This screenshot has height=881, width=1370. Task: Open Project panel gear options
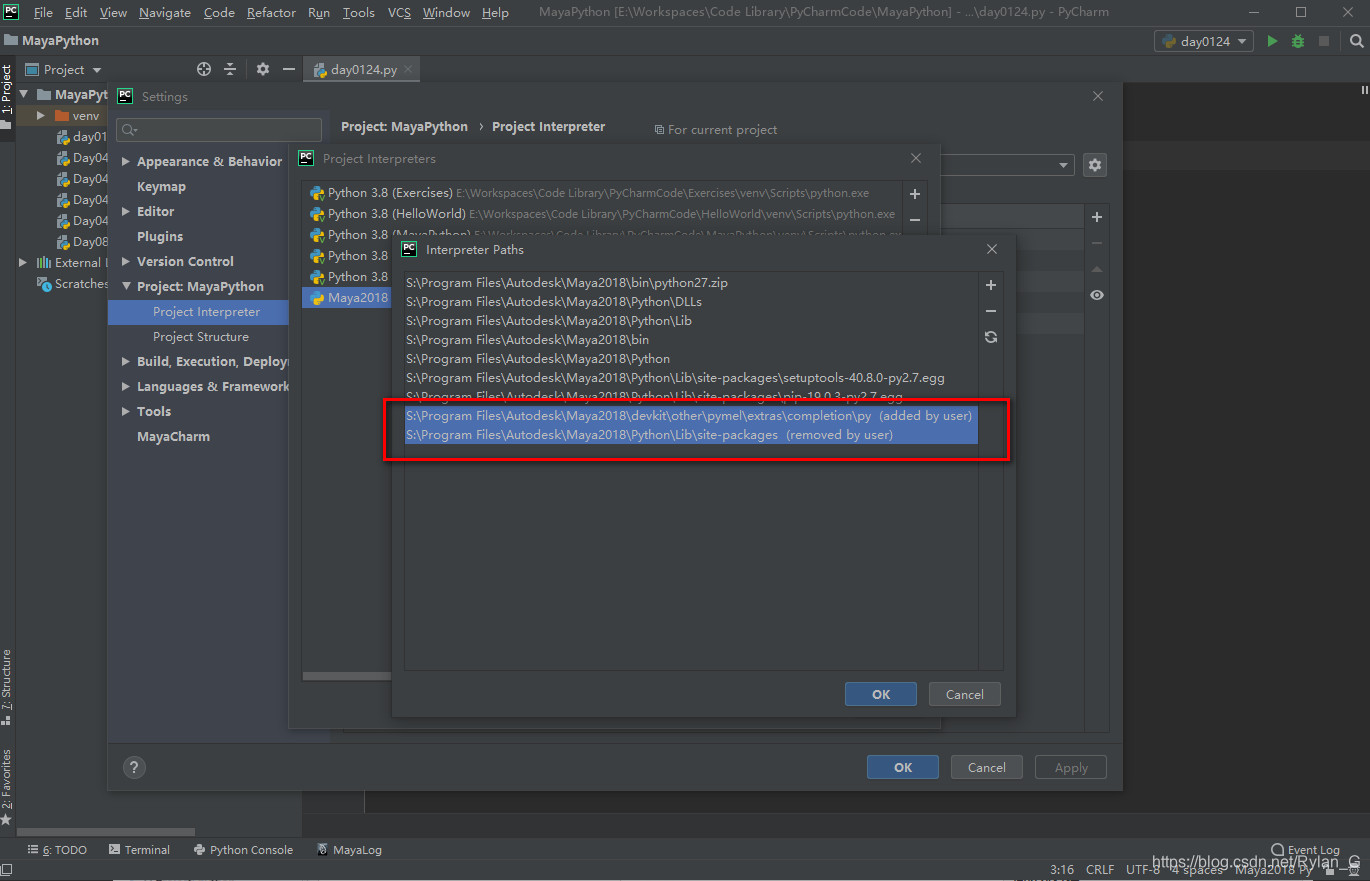pos(263,69)
